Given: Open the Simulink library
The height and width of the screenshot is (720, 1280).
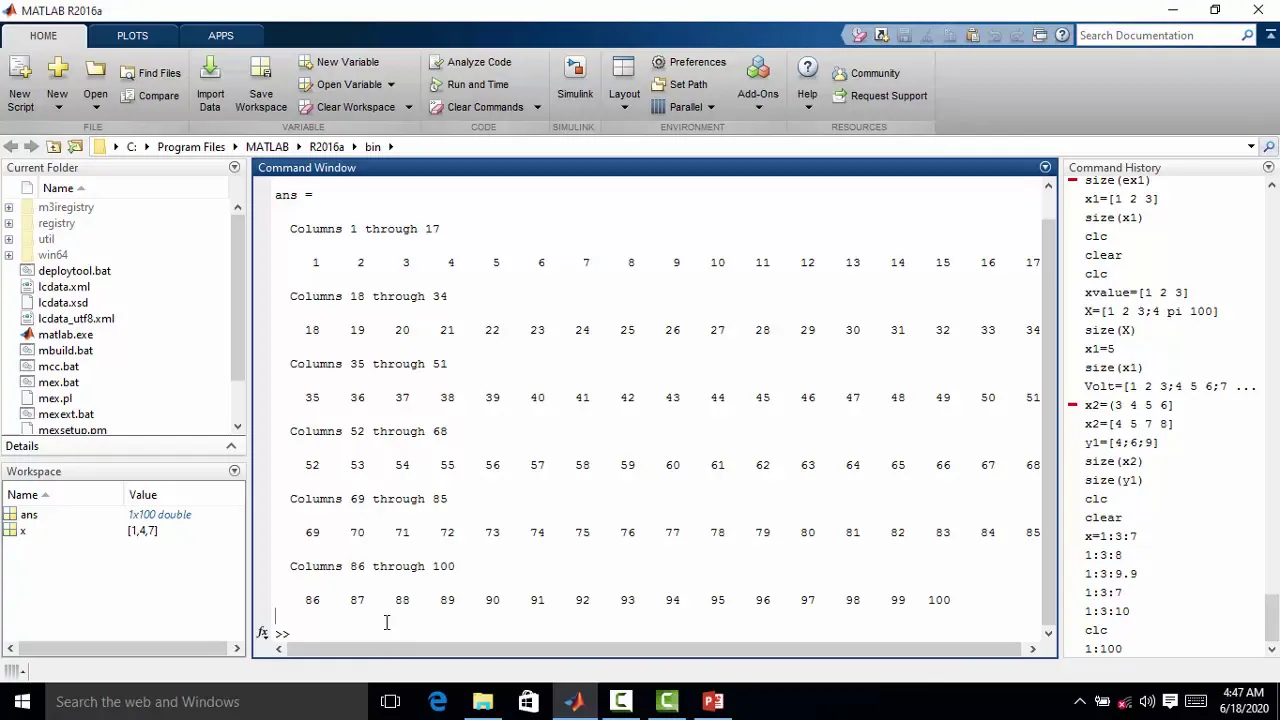Looking at the screenshot, I should (575, 80).
